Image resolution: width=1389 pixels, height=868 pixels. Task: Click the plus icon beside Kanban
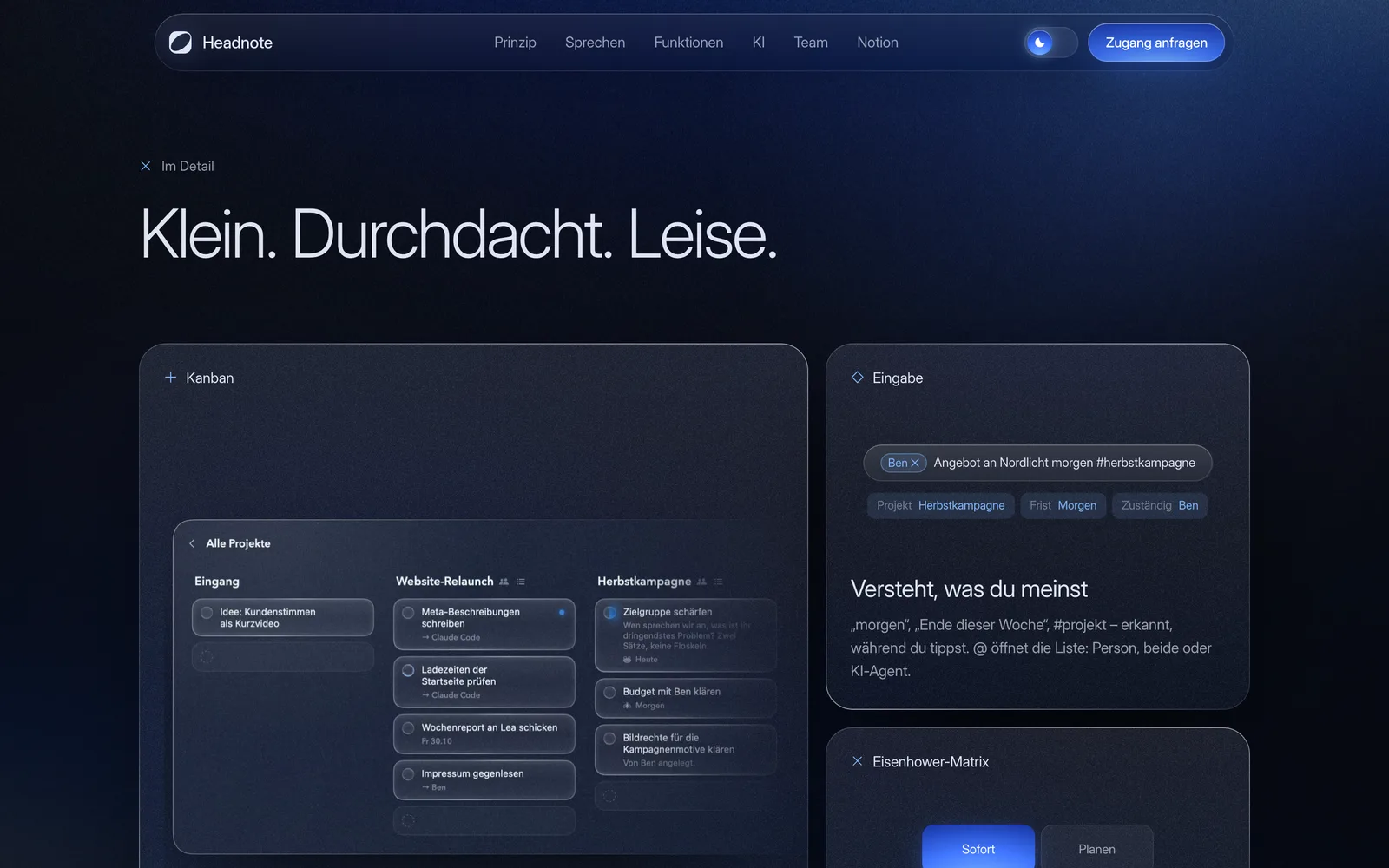(x=170, y=378)
